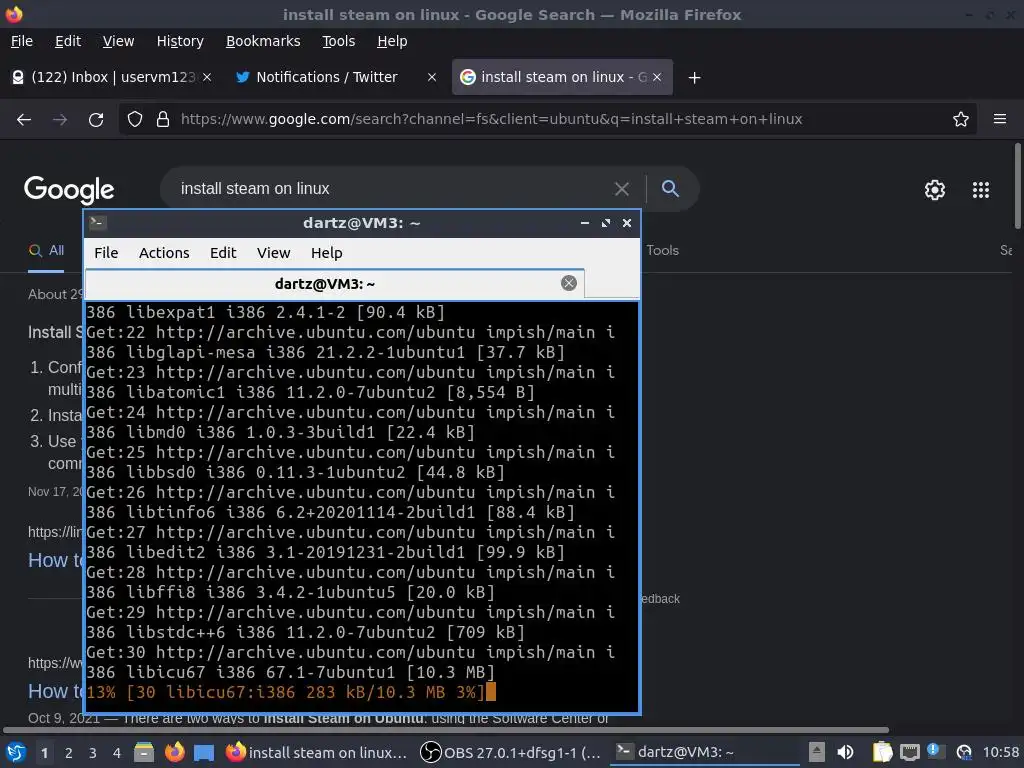The height and width of the screenshot is (768, 1024).
Task: Maximize the terminal window
Action: coord(605,223)
